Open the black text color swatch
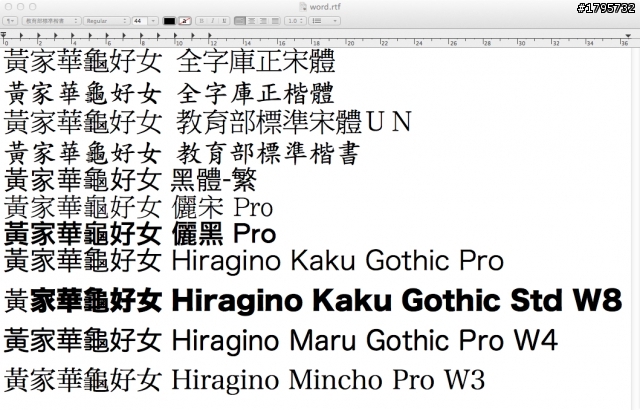Screen dimensions: 640x410 (x=169, y=21)
